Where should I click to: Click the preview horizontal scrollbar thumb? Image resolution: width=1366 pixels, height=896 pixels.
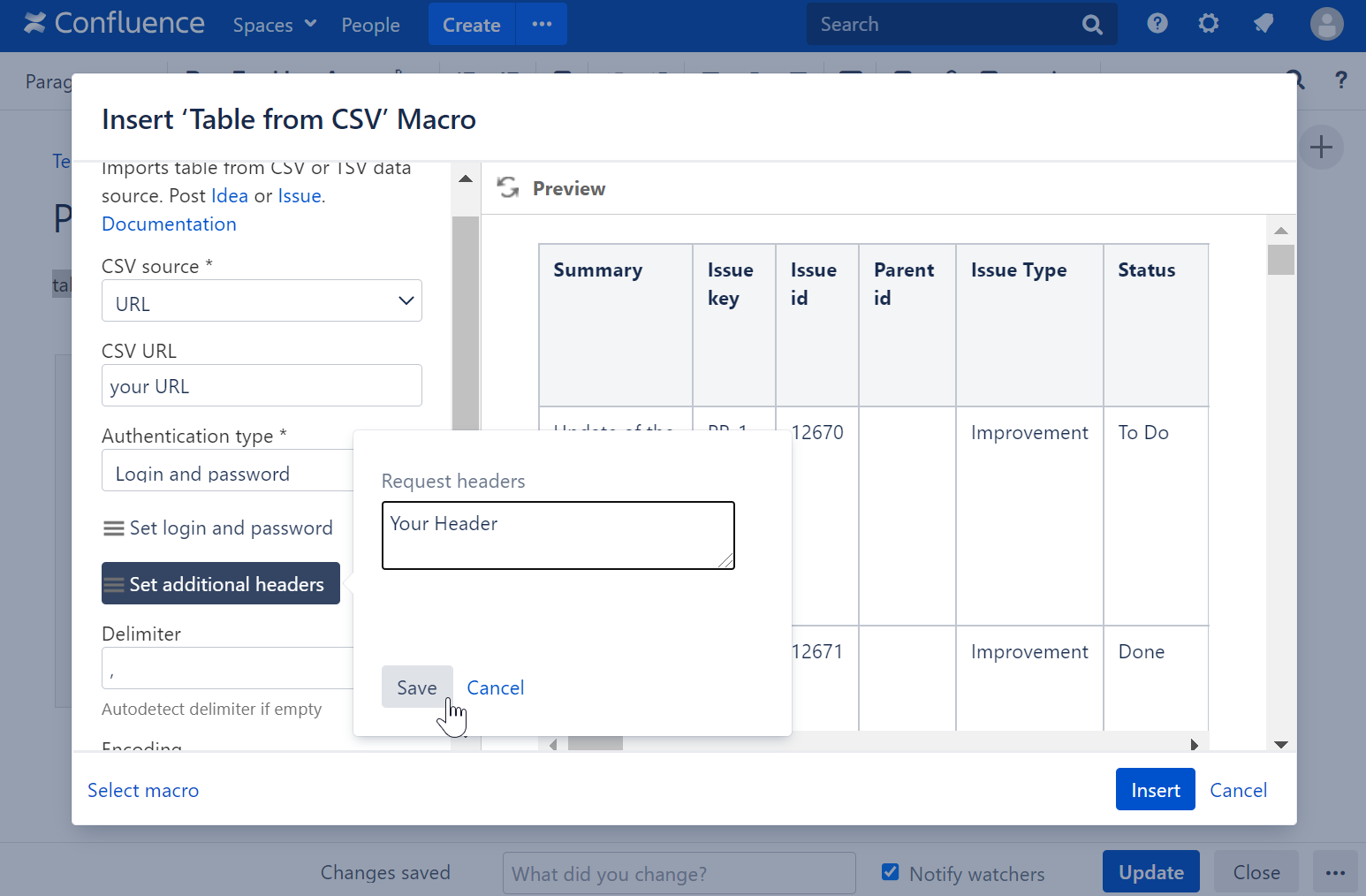pos(595,744)
